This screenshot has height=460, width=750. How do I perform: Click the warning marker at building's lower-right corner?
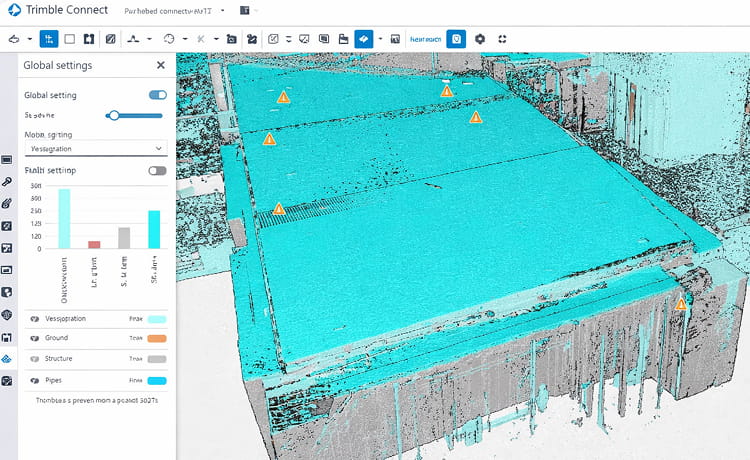(681, 304)
